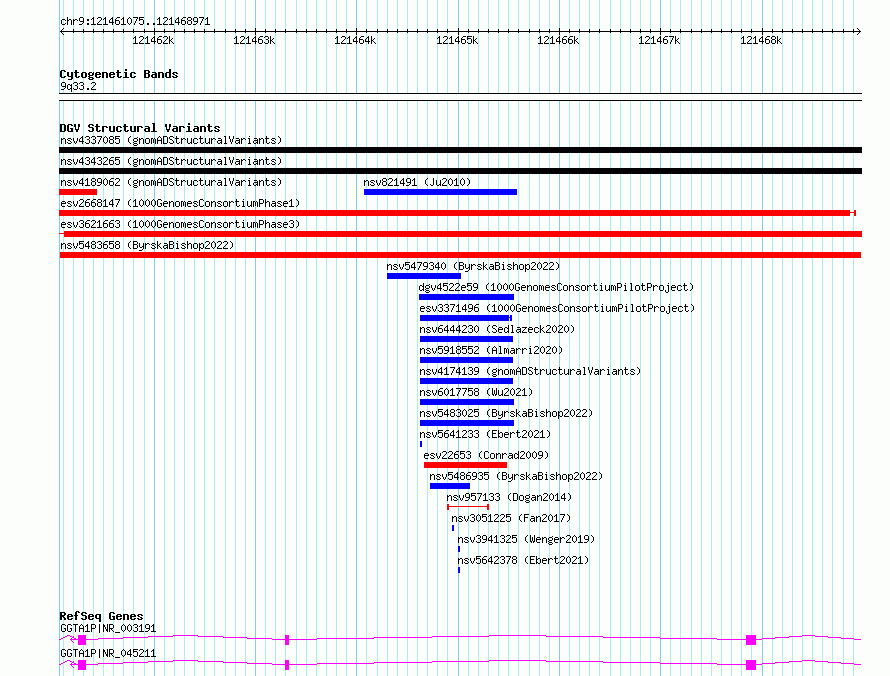Click the 121467k ruler mark
The height and width of the screenshot is (676, 890).
[x=660, y=40]
